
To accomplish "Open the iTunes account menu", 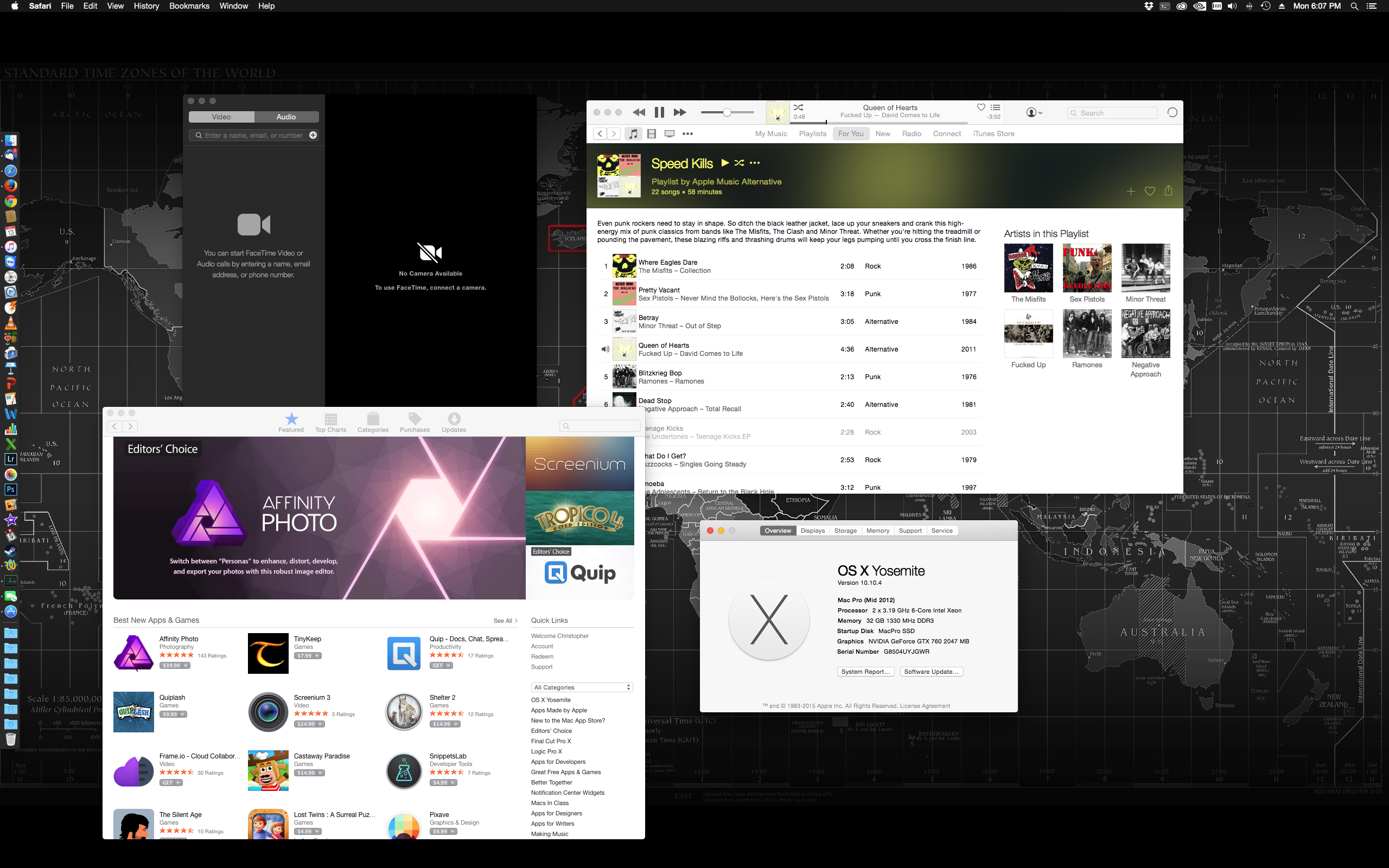I will point(1034,112).
